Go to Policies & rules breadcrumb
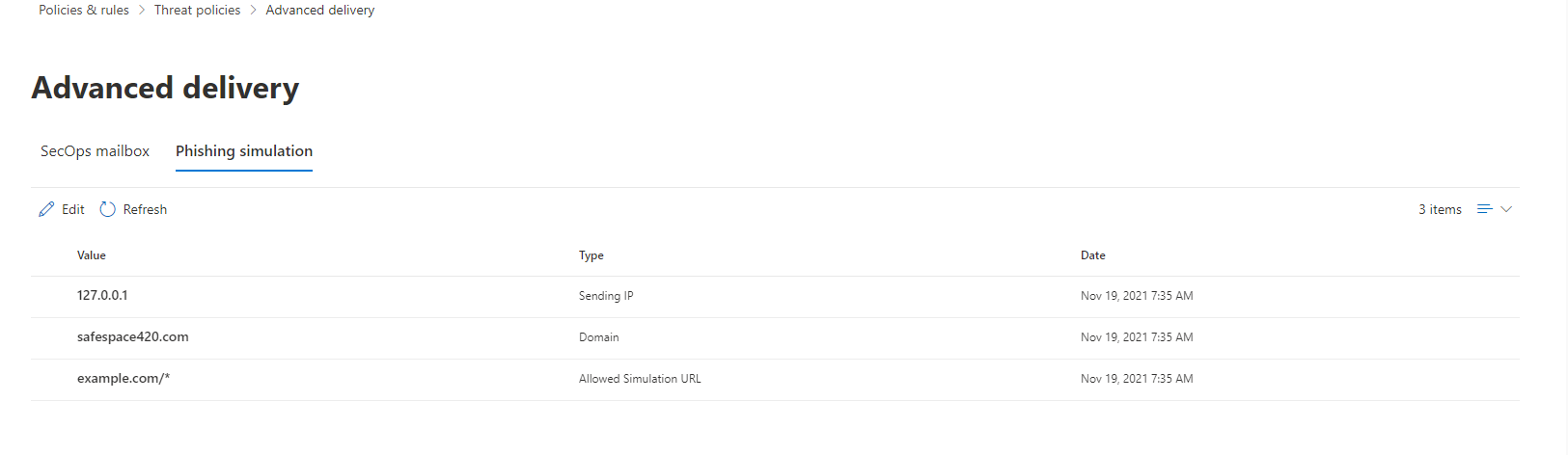The width and height of the screenshot is (1568, 455). [84, 10]
